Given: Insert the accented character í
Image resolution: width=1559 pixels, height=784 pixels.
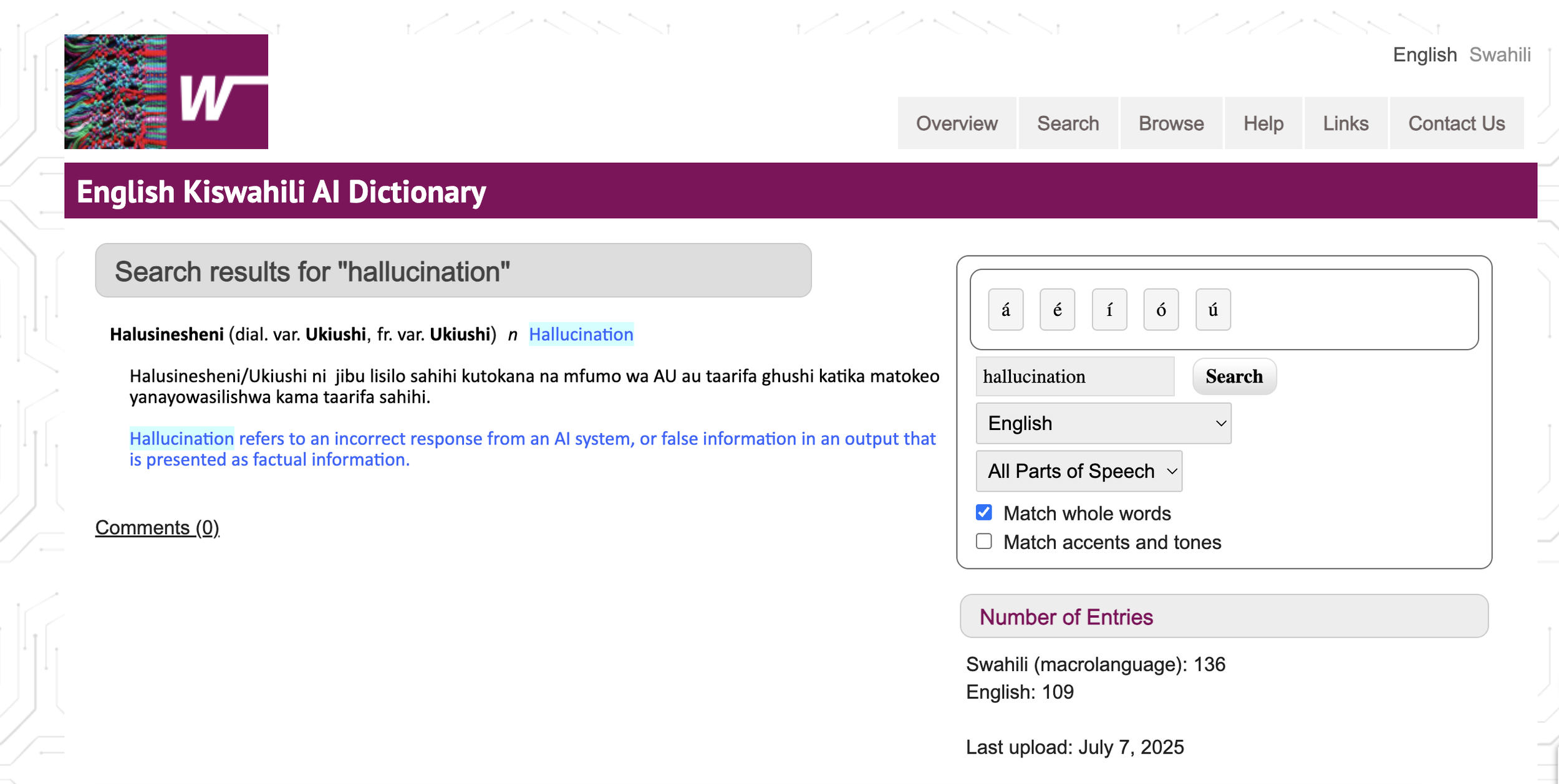Looking at the screenshot, I should (x=1109, y=310).
